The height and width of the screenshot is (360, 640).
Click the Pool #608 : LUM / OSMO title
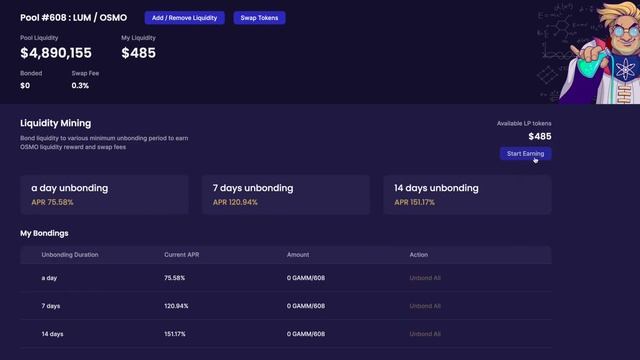tap(73, 18)
